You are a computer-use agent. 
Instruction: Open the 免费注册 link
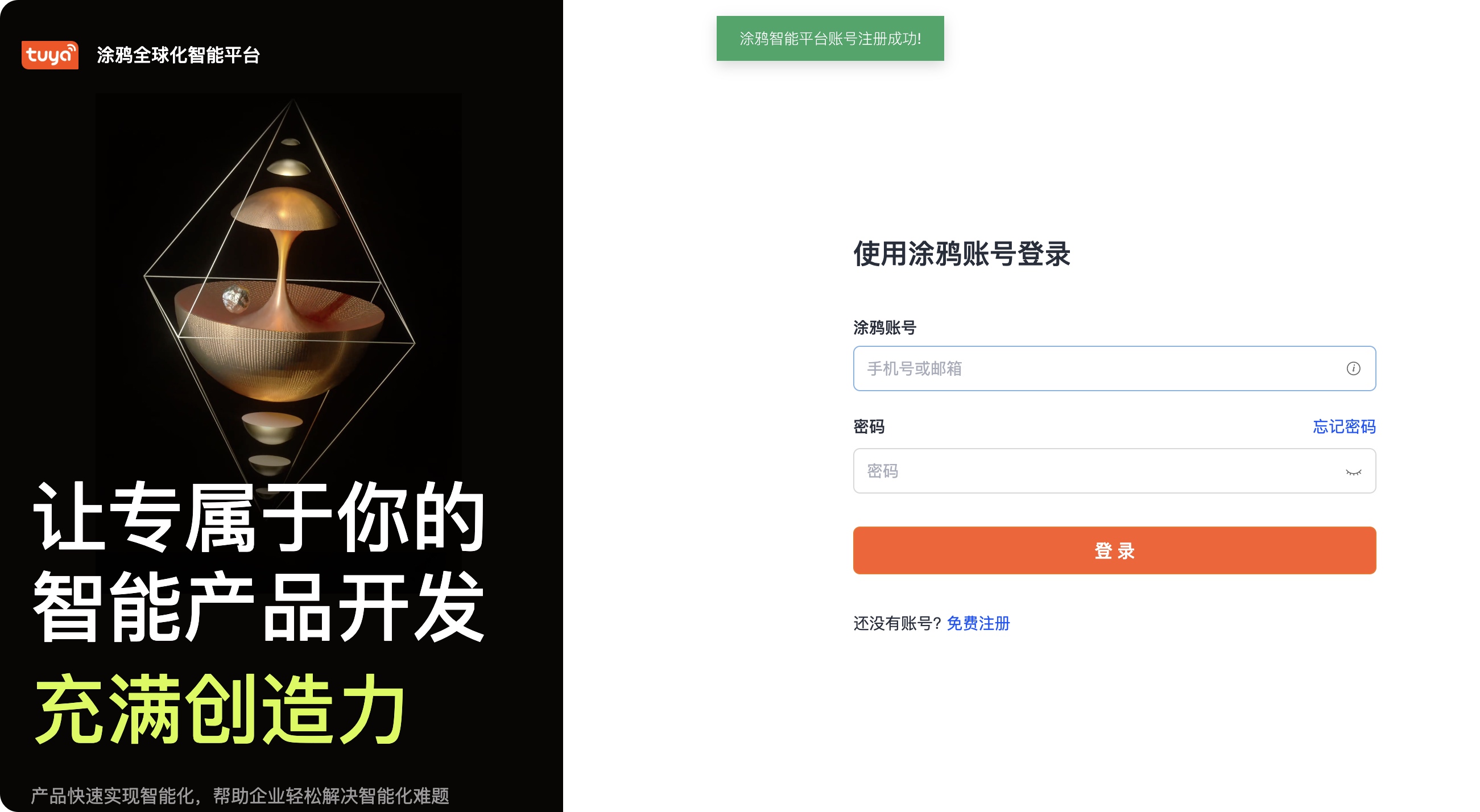978,623
